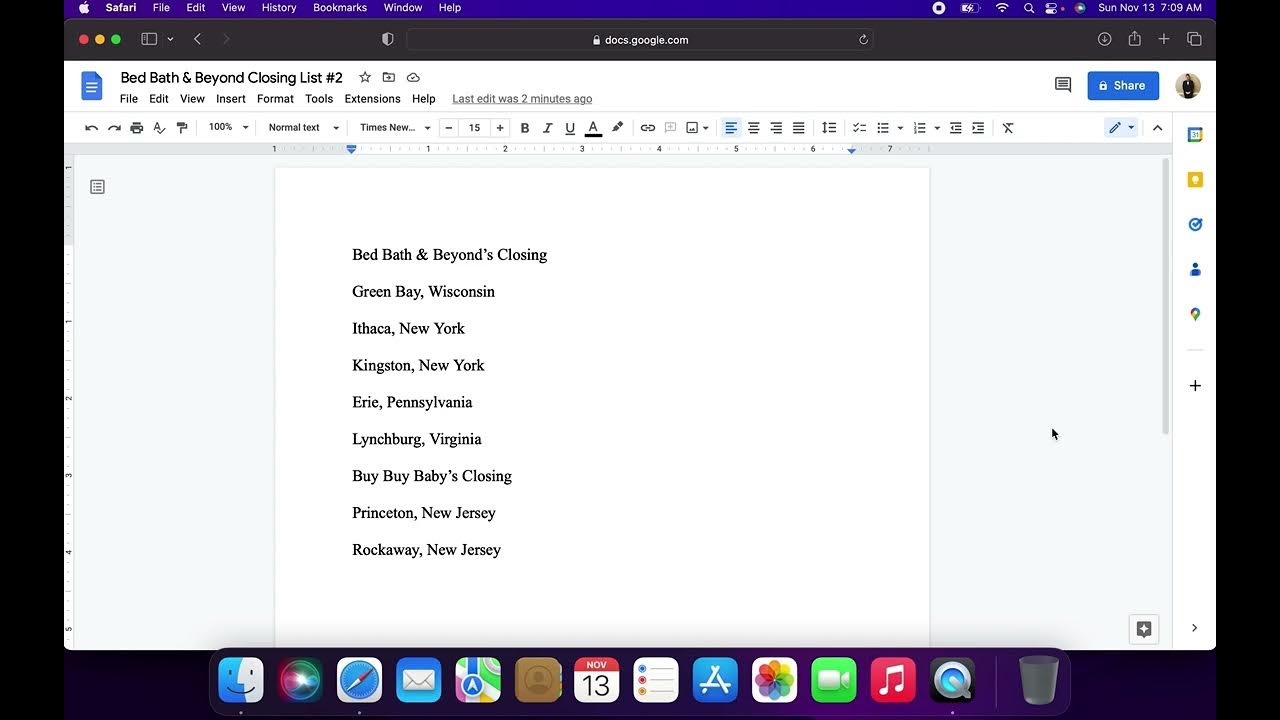Open the Normal text style dropdown
The width and height of the screenshot is (1280, 720).
pos(304,128)
